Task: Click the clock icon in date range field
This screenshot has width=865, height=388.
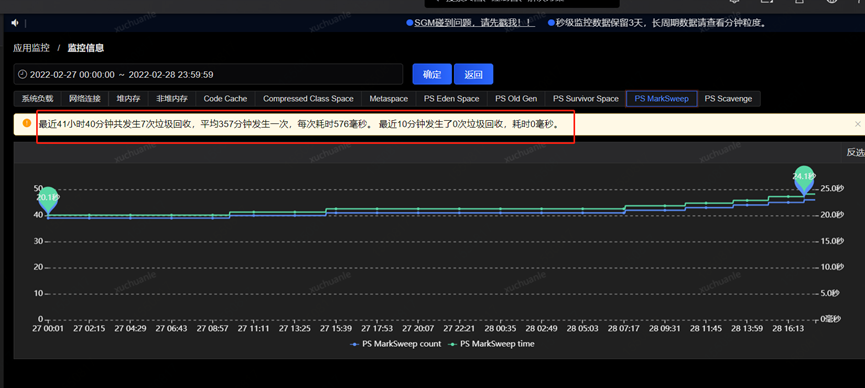Action: pos(23,74)
